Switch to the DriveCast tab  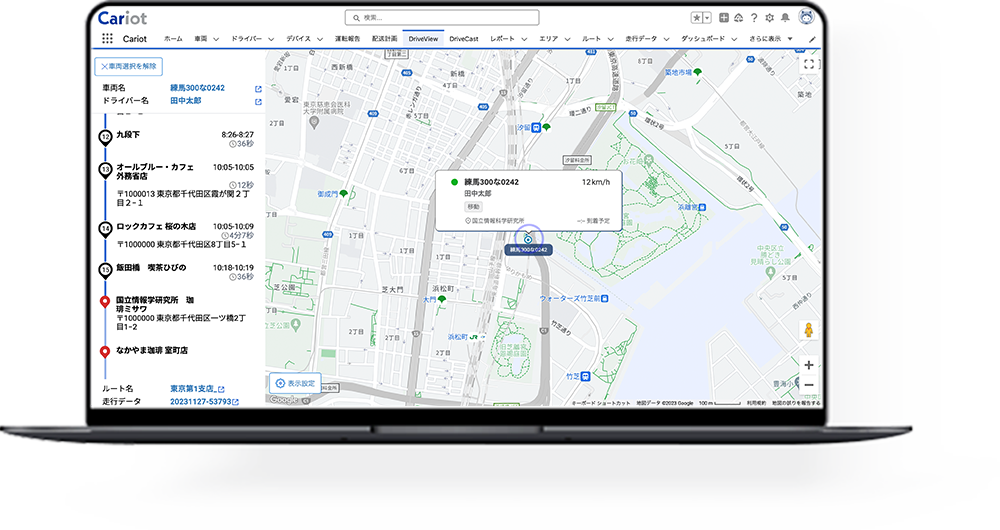pos(464,39)
